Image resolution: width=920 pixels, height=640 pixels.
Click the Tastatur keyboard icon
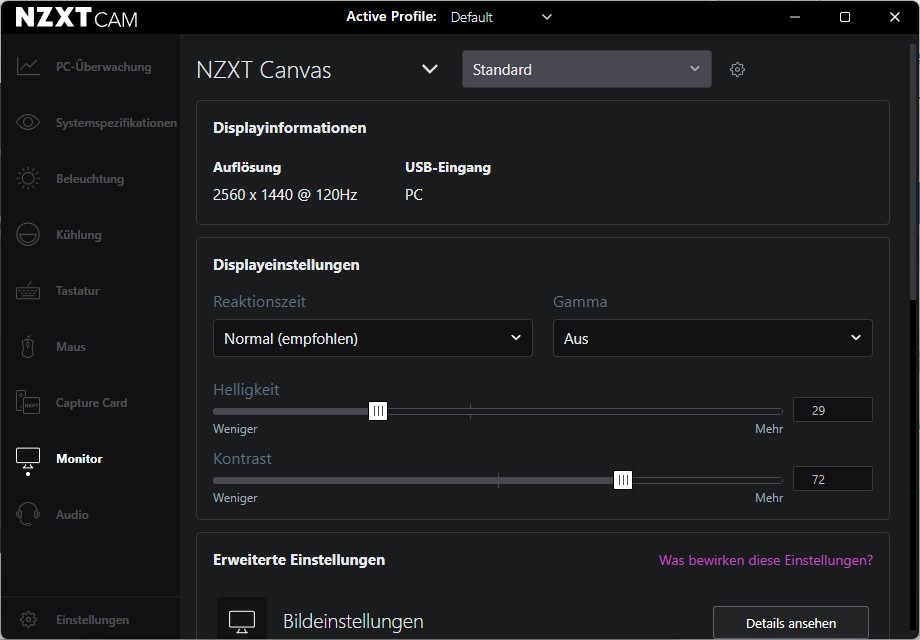pyautogui.click(x=28, y=291)
